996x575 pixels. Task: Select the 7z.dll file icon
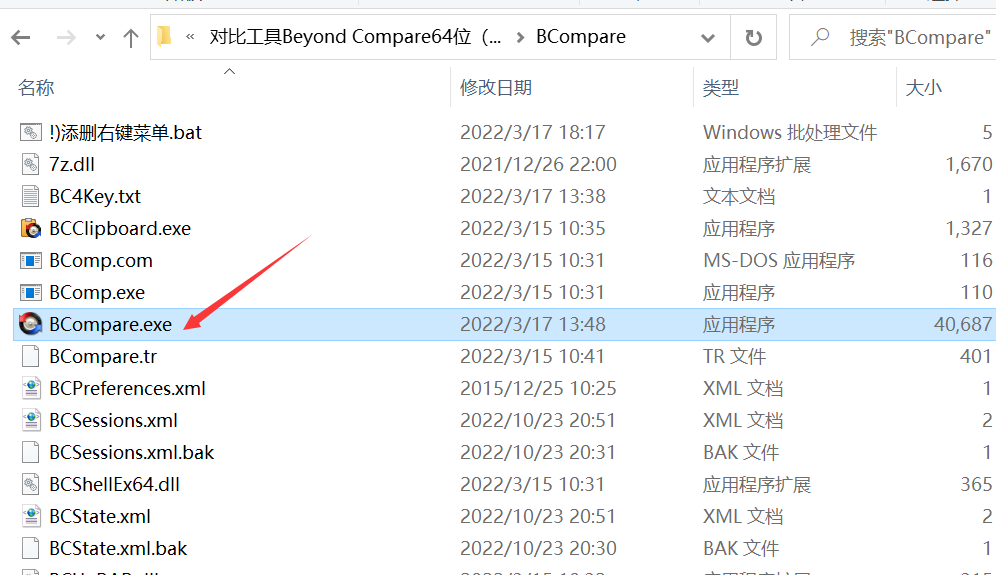click(30, 164)
